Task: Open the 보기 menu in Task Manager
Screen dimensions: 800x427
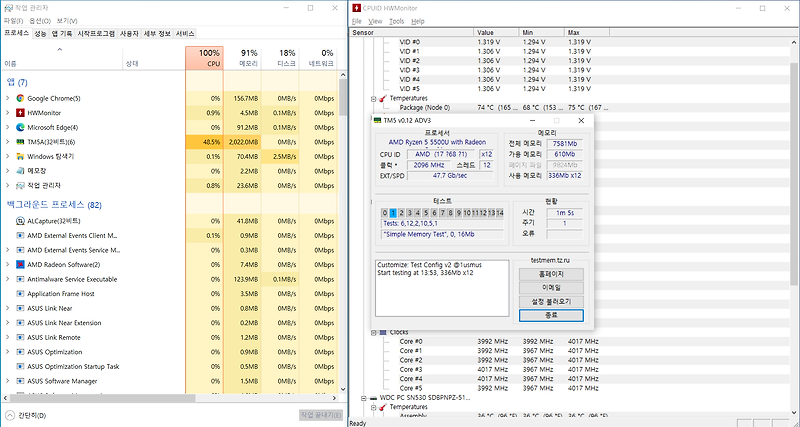Action: (x=67, y=21)
